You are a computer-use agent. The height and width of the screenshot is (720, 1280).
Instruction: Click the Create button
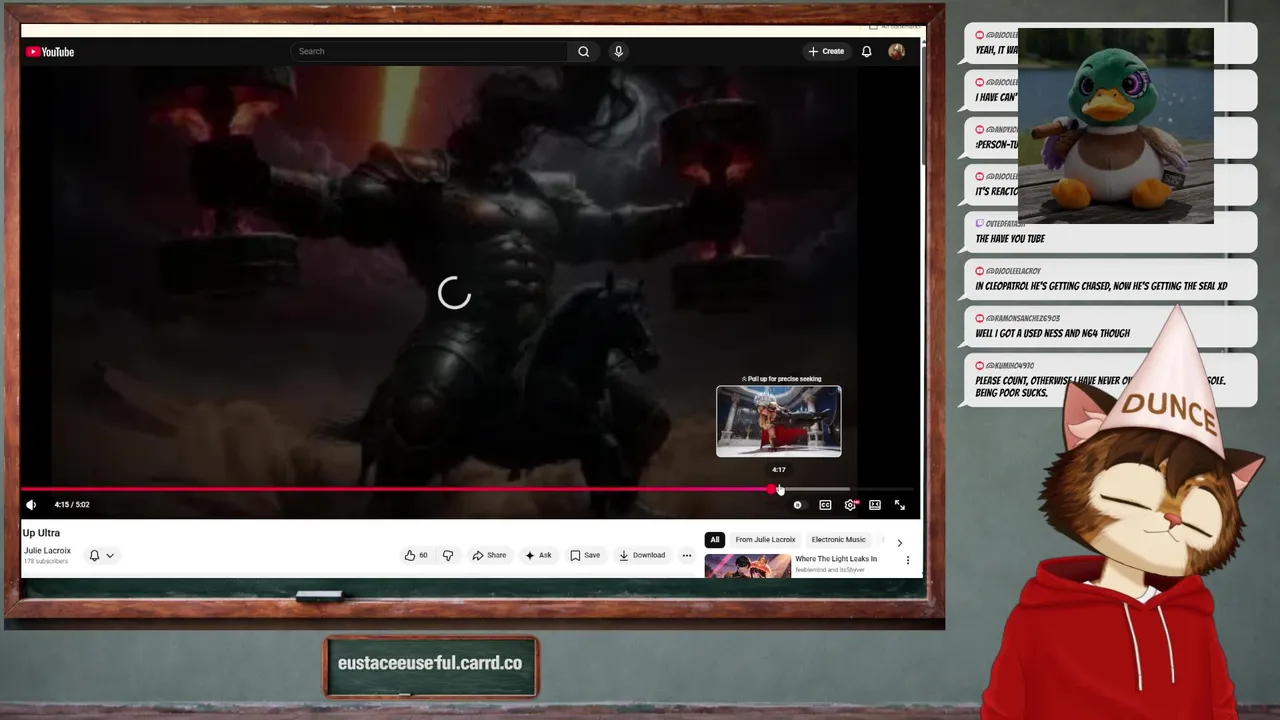[x=826, y=52]
